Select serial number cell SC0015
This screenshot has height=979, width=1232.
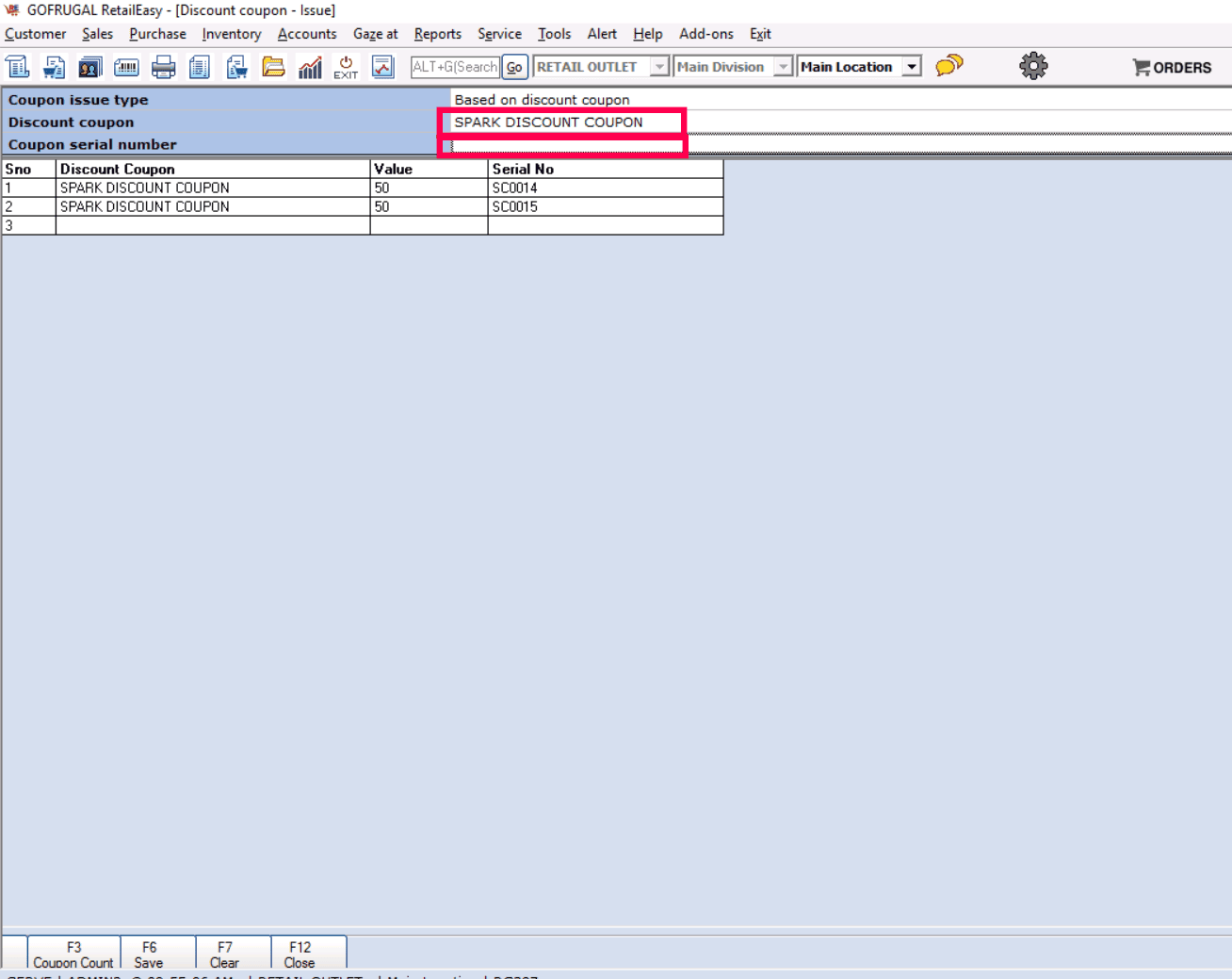pyautogui.click(x=606, y=207)
